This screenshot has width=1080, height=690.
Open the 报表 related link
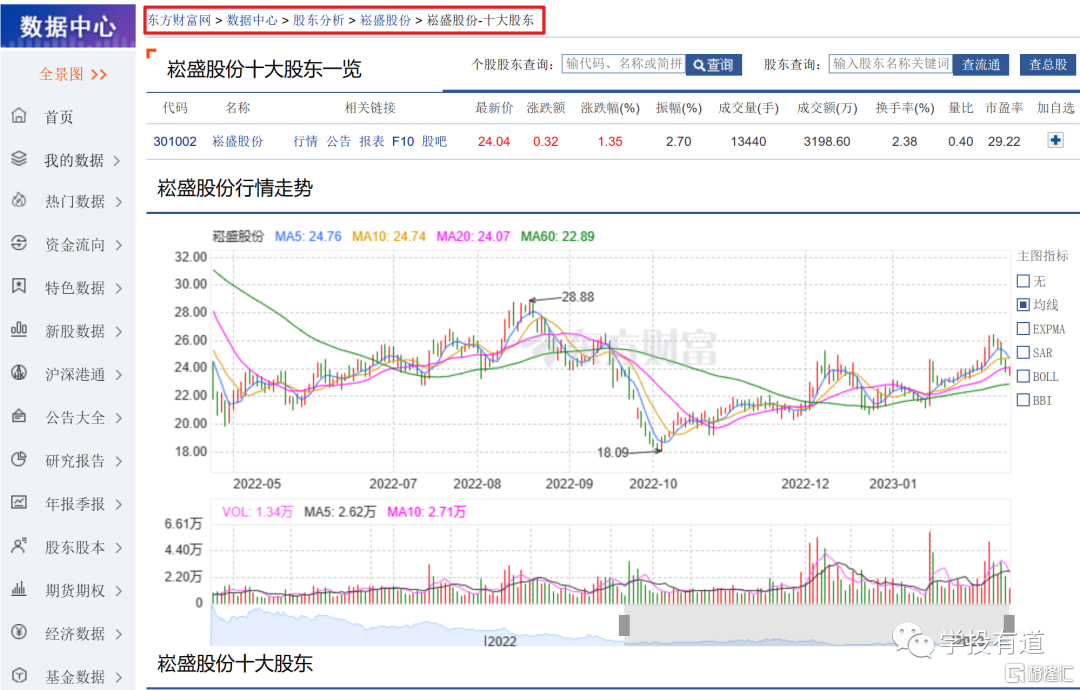(x=371, y=141)
